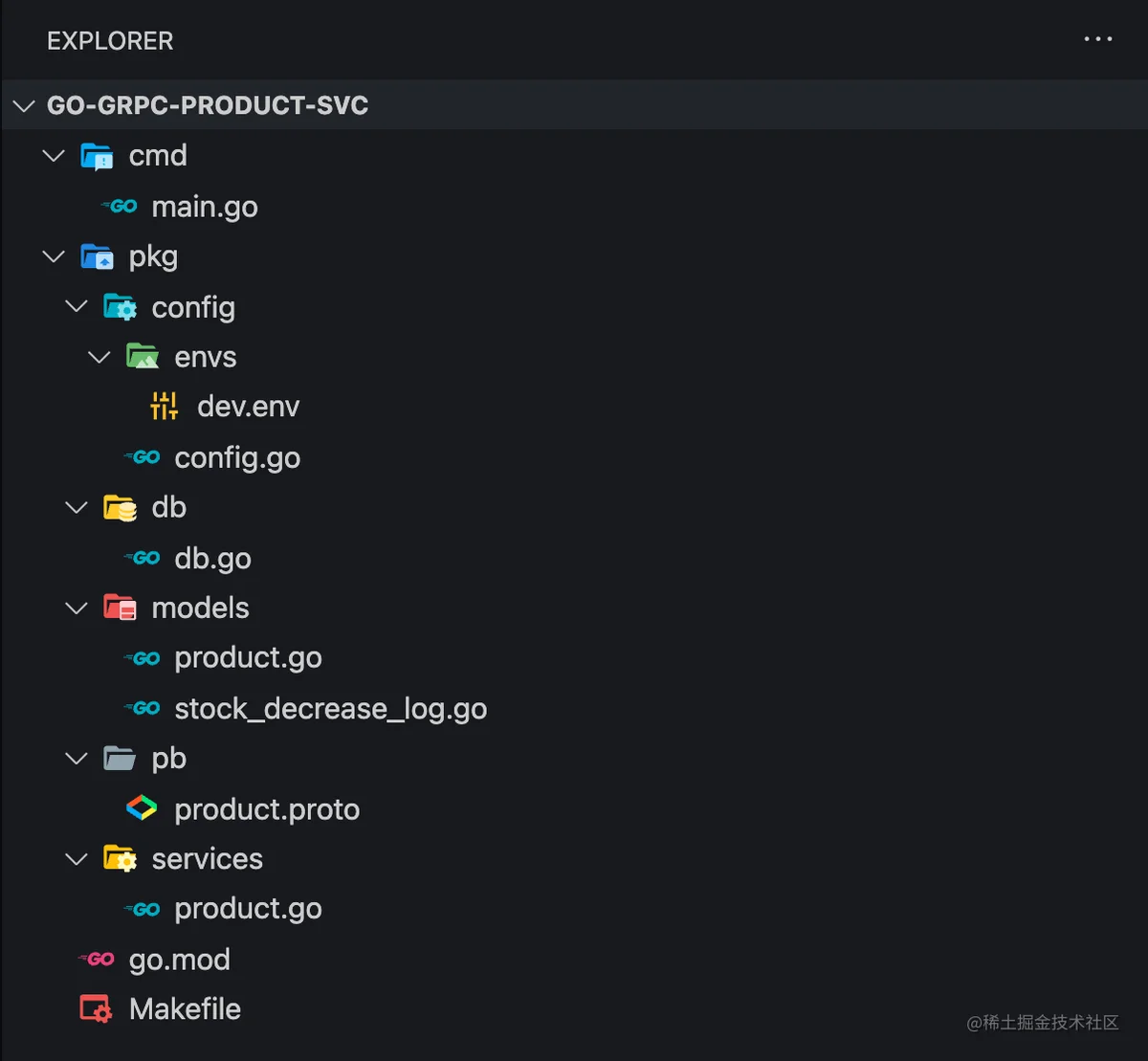This screenshot has height=1061, width=1148.
Task: Collapse the services folder chevron
Action: click(x=76, y=859)
